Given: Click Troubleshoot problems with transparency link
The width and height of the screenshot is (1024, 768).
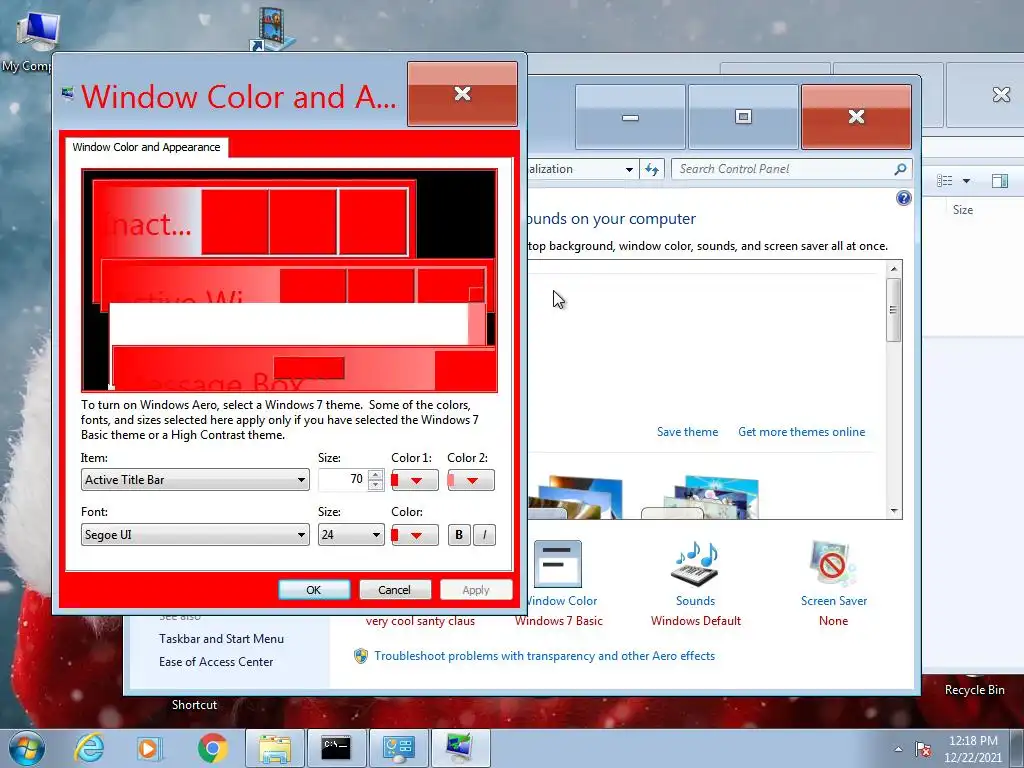Looking at the screenshot, I should pos(545,656).
